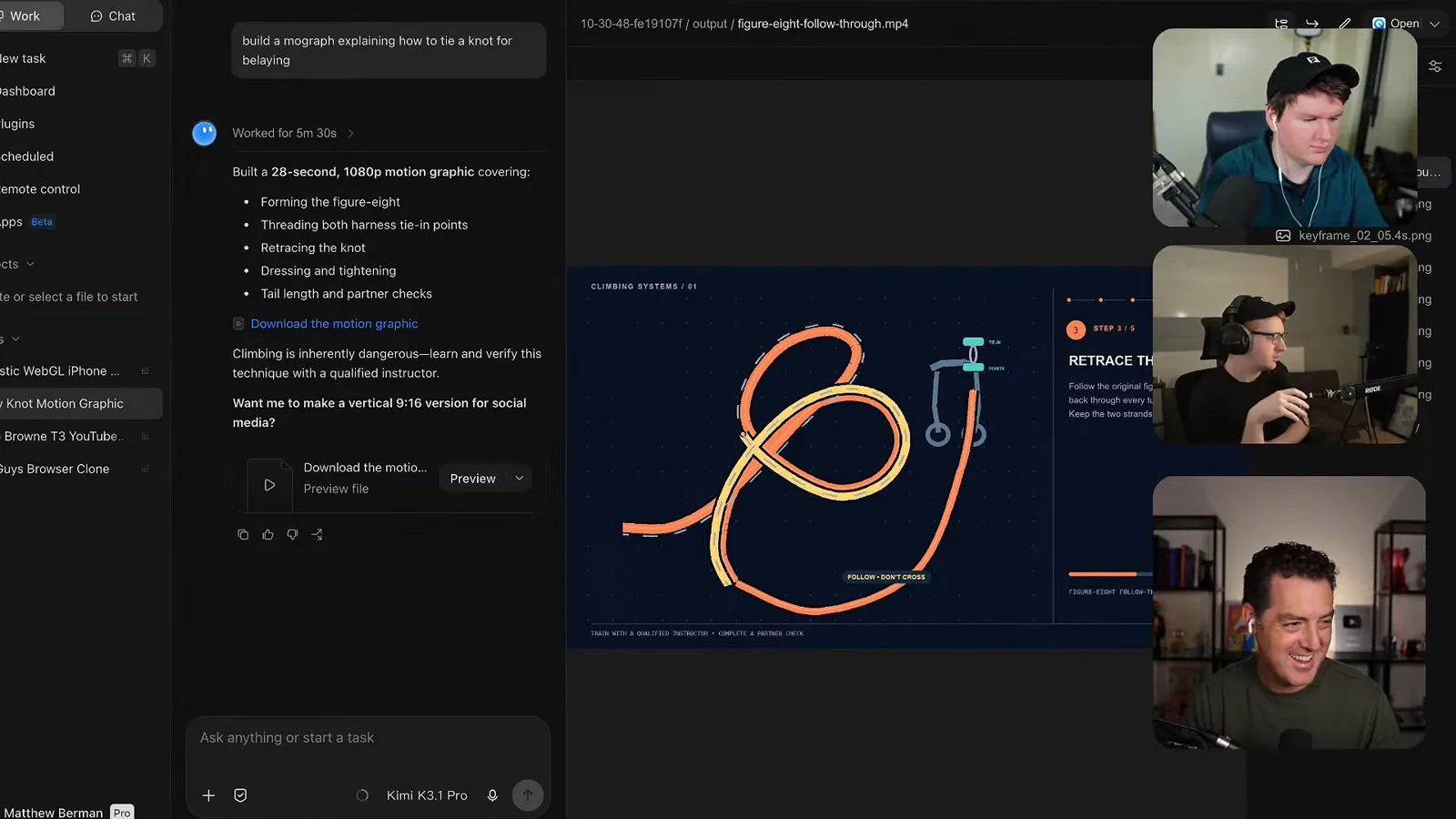Click the blue Kimi avatar icon

tap(205, 134)
